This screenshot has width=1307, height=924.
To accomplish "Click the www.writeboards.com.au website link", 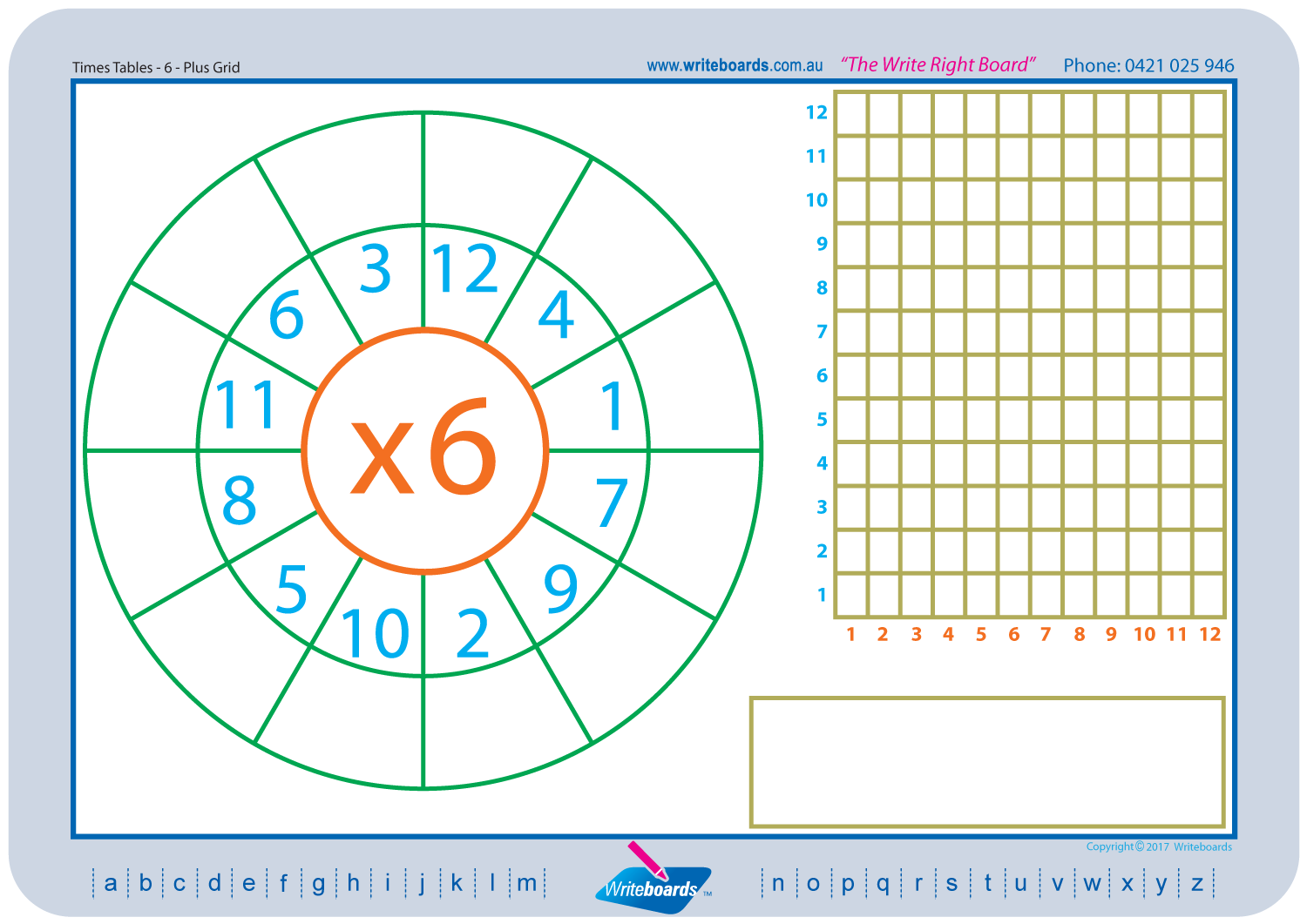I will 735,65.
